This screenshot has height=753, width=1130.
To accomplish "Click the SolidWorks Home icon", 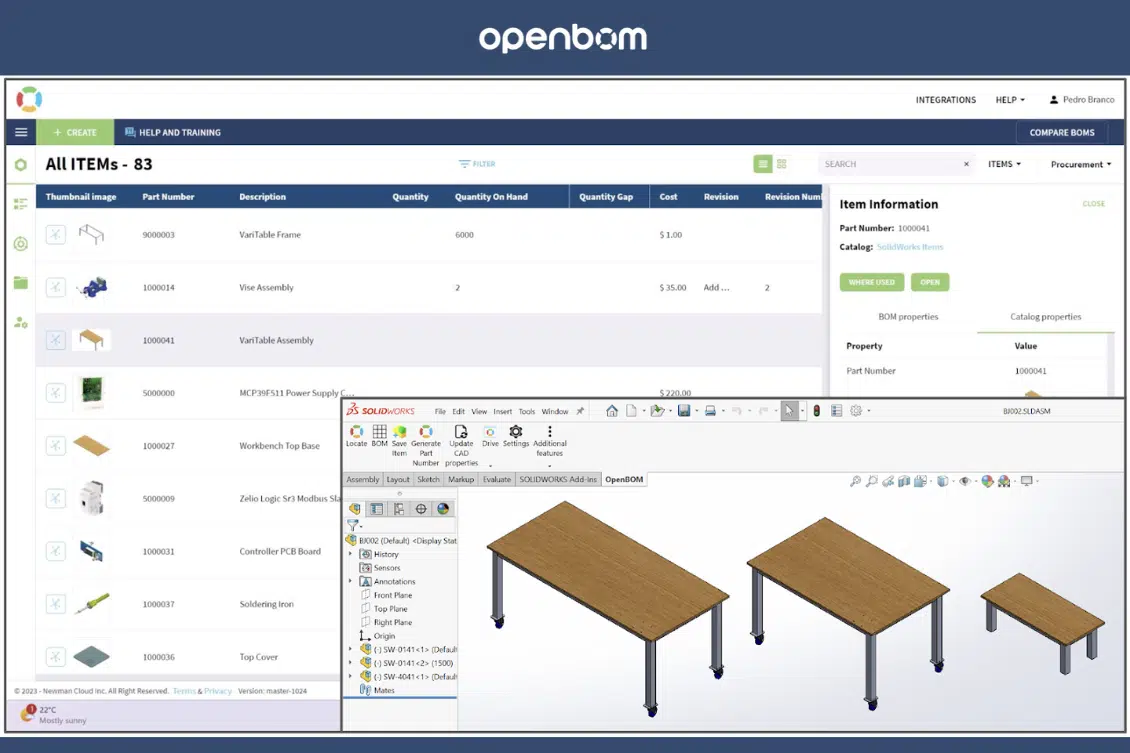I will point(612,411).
